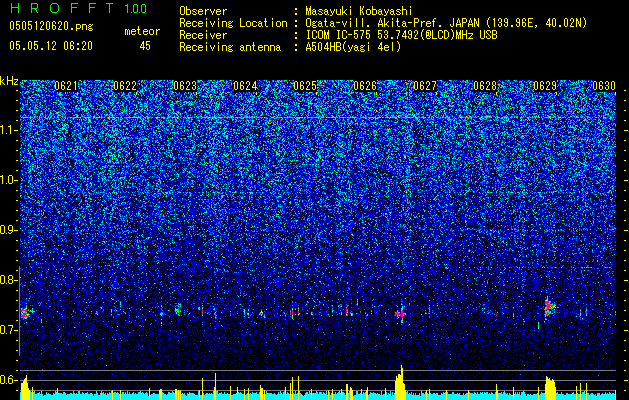629x400 pixels.
Task: Select the observer name Masayuki Kobayashi
Action: 359,11
